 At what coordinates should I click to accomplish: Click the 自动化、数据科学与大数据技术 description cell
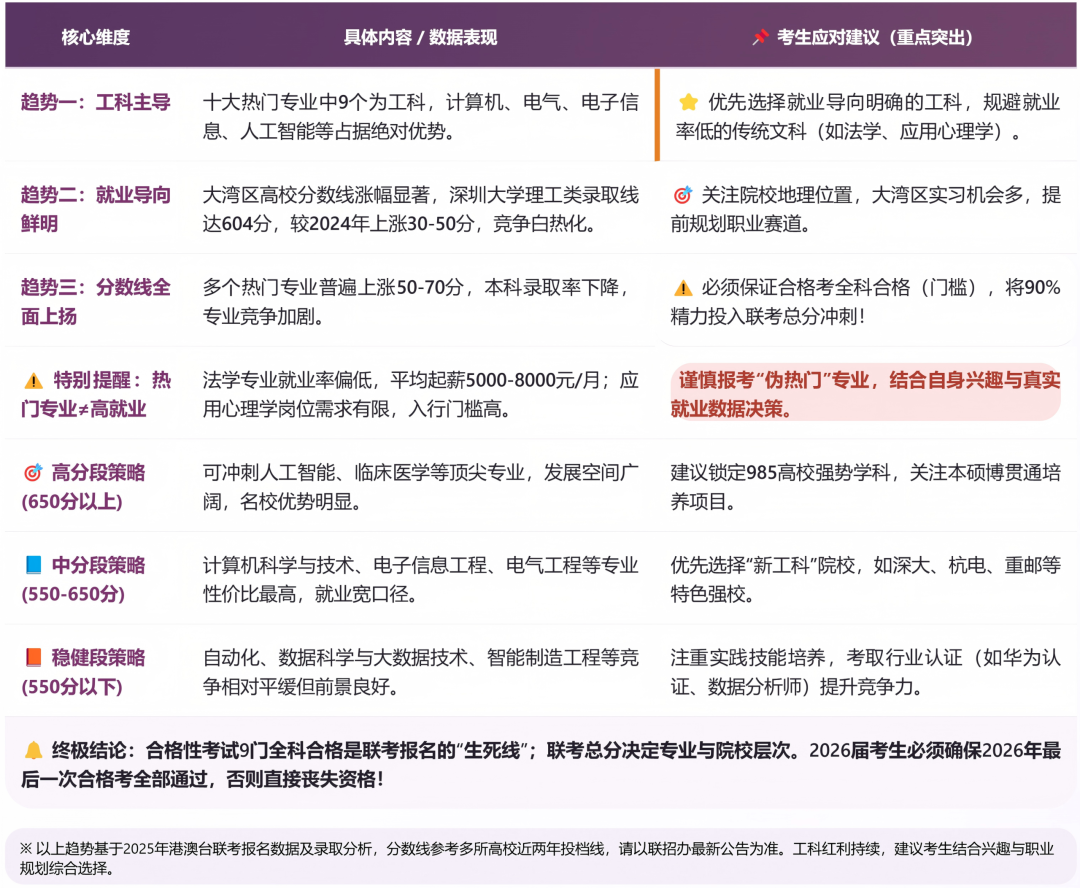click(420, 671)
